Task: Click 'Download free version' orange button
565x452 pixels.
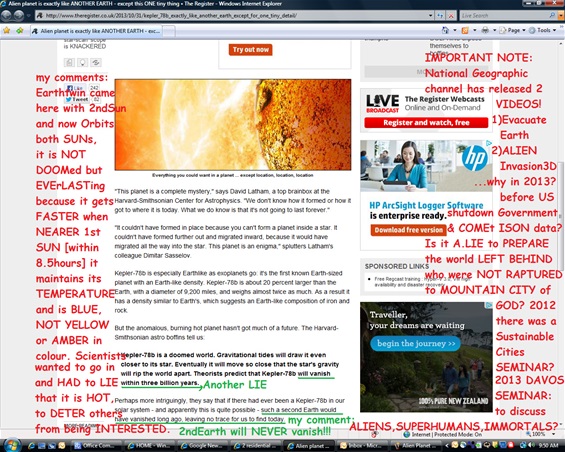Action: click(408, 230)
